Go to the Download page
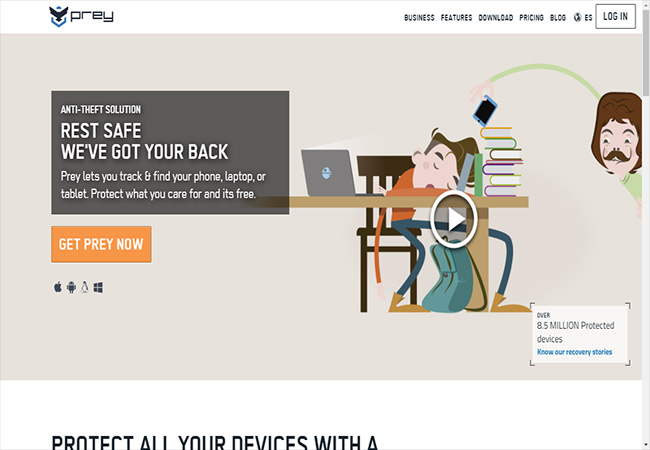This screenshot has width=650, height=450. (496, 18)
